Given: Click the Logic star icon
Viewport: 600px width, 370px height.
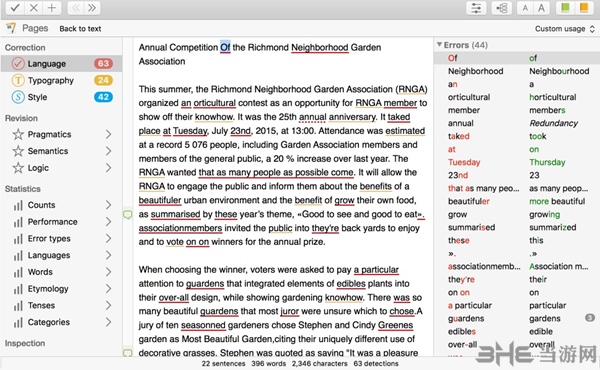Looking at the screenshot, I should coord(18,168).
